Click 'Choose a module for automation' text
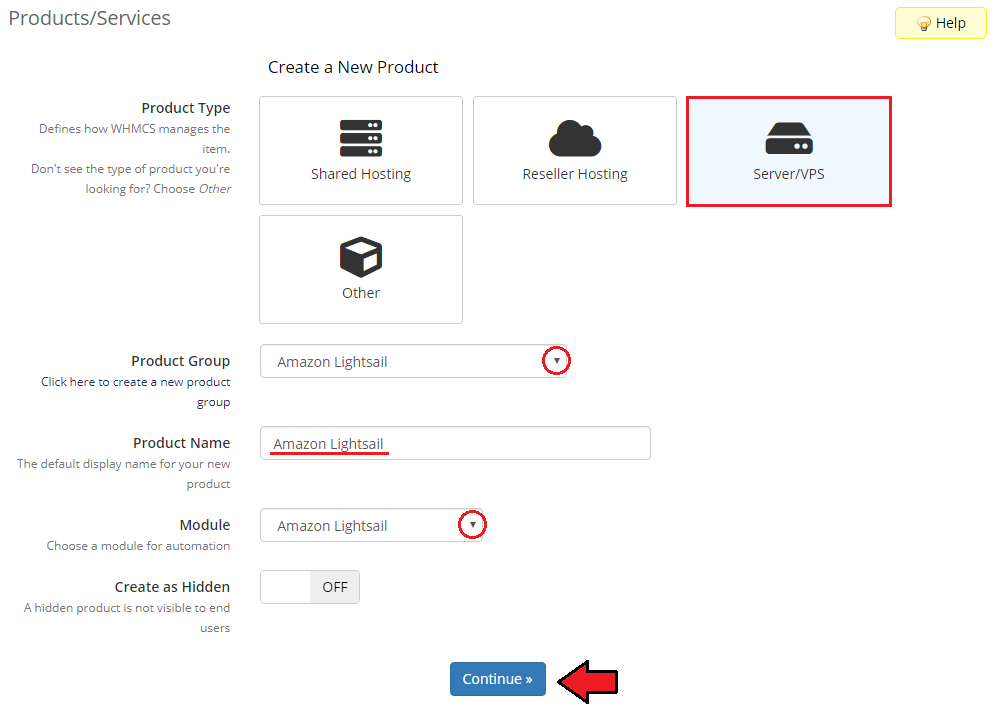This screenshot has height=709, width=998. [138, 545]
